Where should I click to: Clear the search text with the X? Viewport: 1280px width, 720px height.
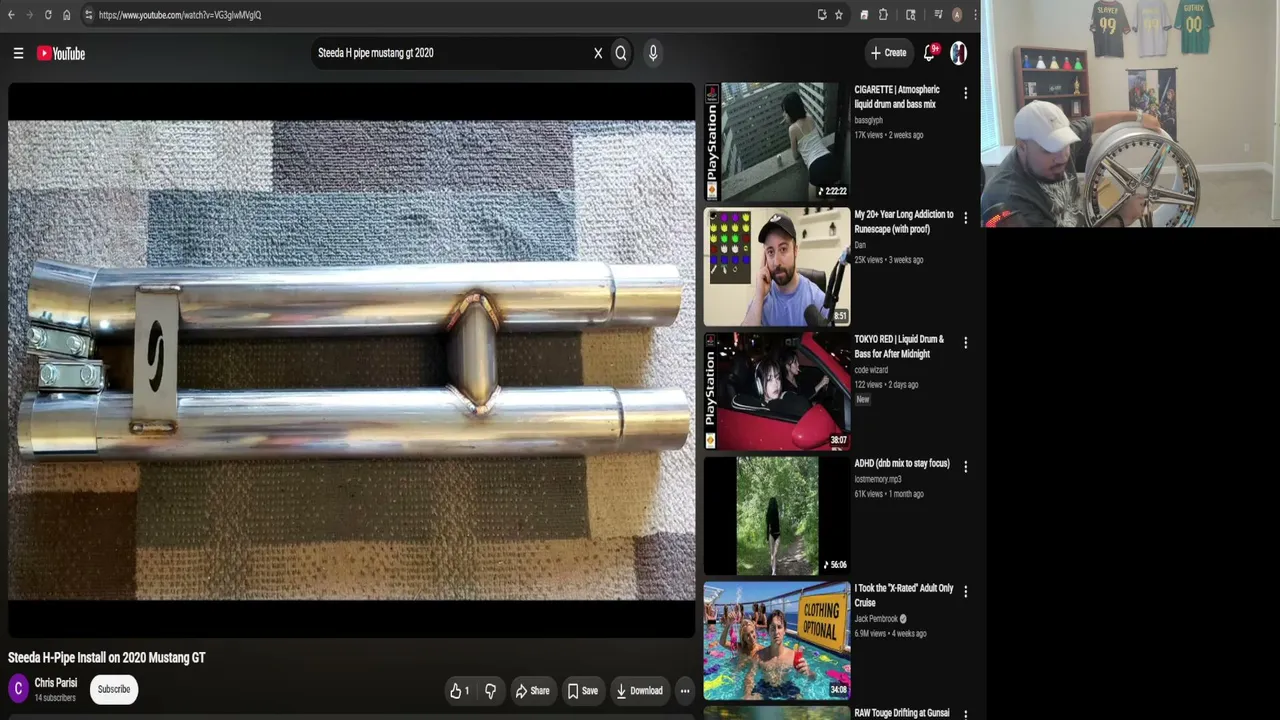[598, 54]
